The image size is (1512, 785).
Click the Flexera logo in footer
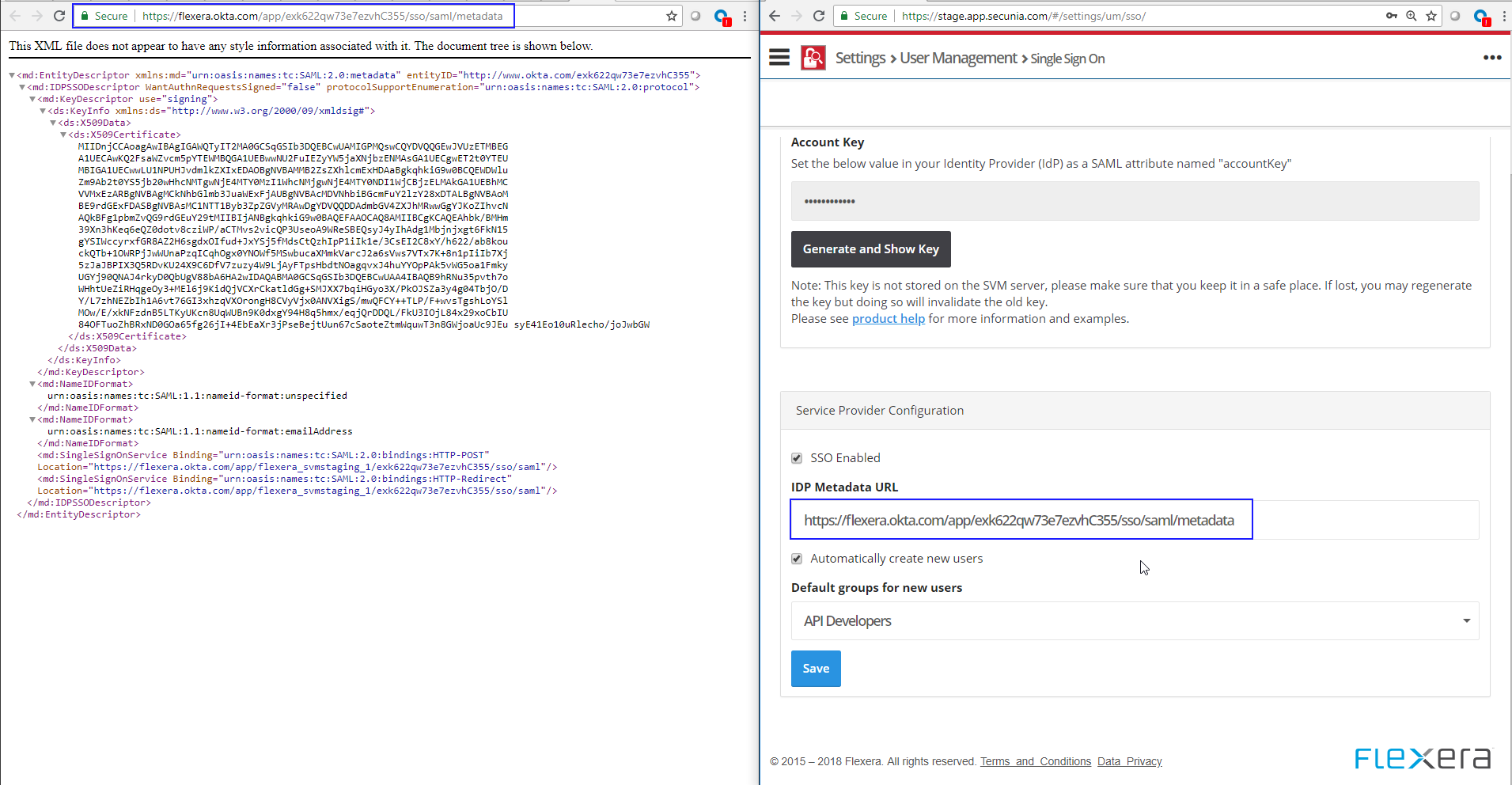click(x=1423, y=758)
